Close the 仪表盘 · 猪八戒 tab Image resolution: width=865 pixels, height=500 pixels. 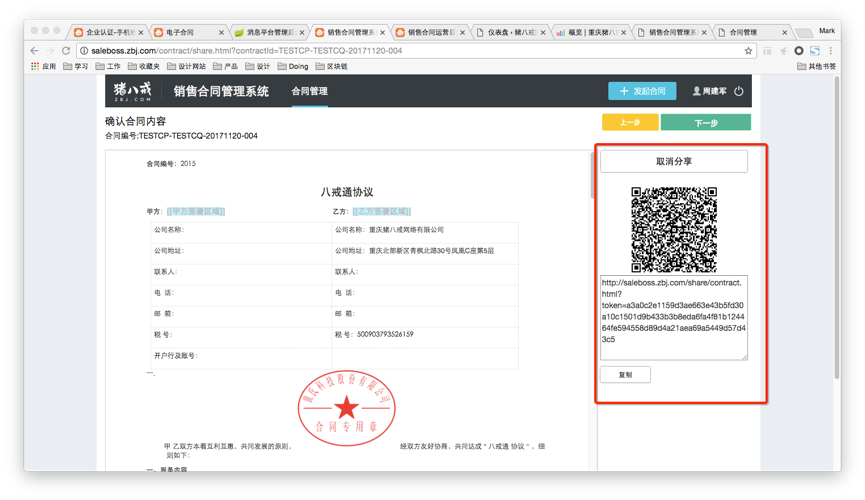[x=543, y=33]
